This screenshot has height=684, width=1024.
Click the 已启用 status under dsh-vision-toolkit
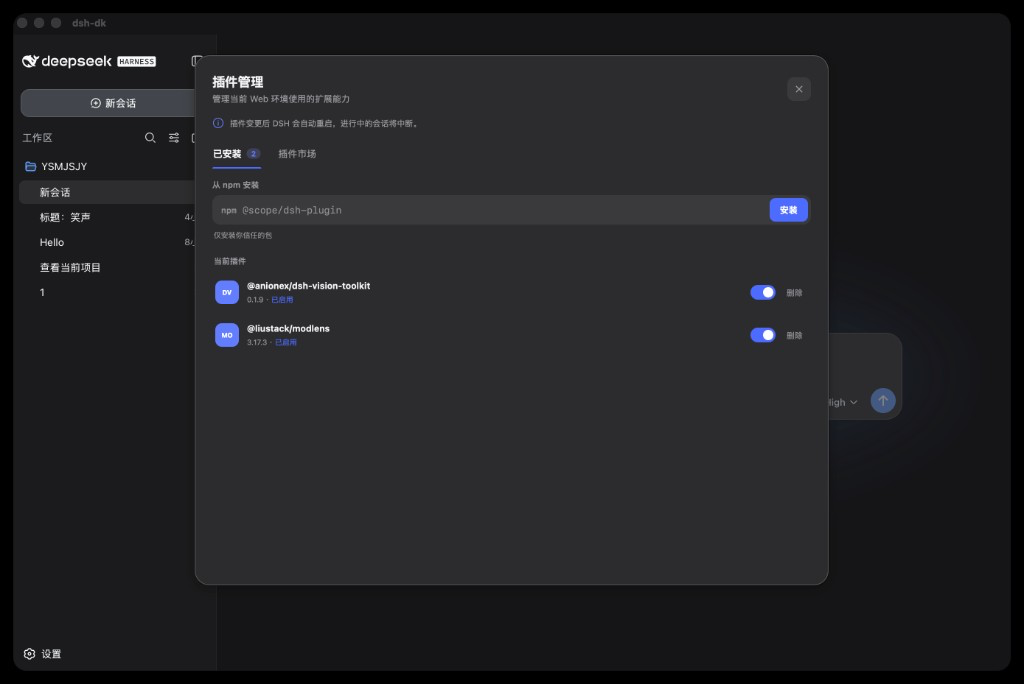click(x=282, y=300)
